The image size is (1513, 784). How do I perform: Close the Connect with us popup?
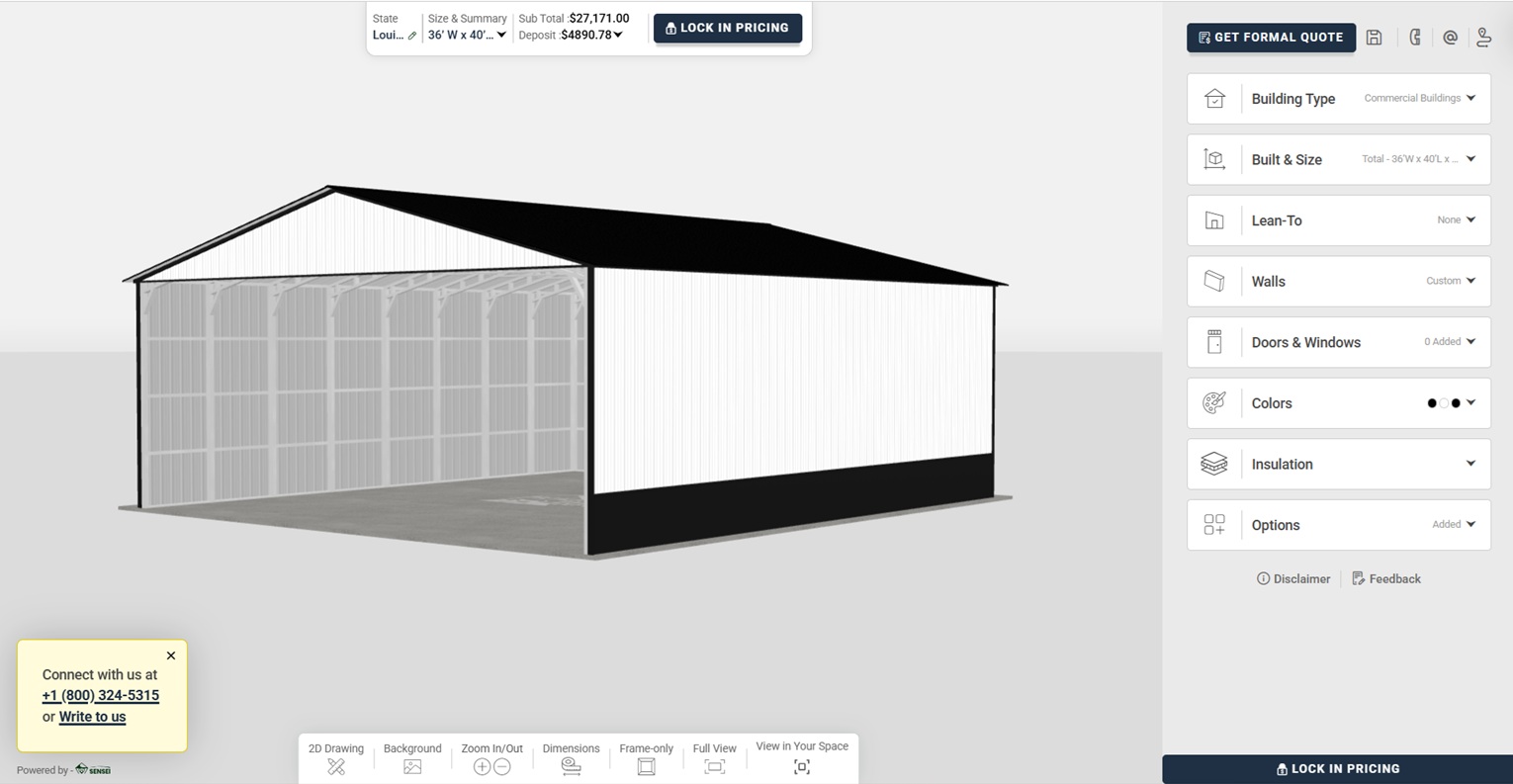click(171, 655)
